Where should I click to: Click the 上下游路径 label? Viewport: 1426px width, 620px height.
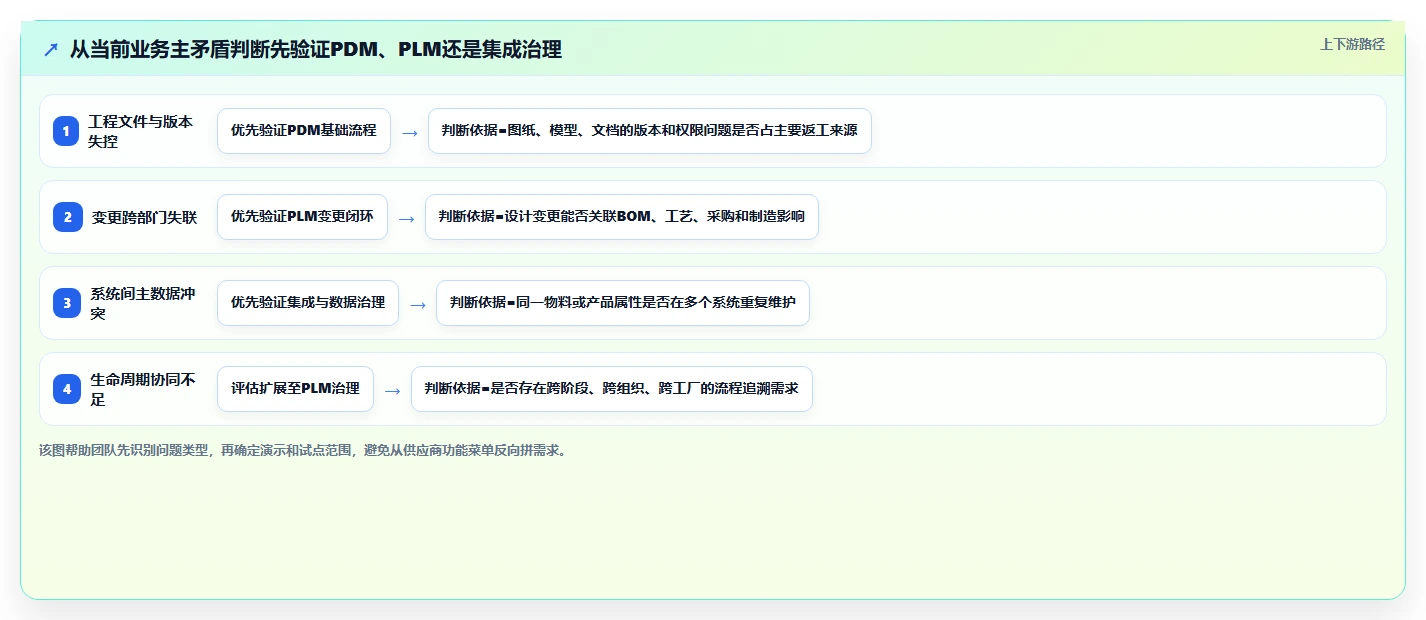point(1352,44)
